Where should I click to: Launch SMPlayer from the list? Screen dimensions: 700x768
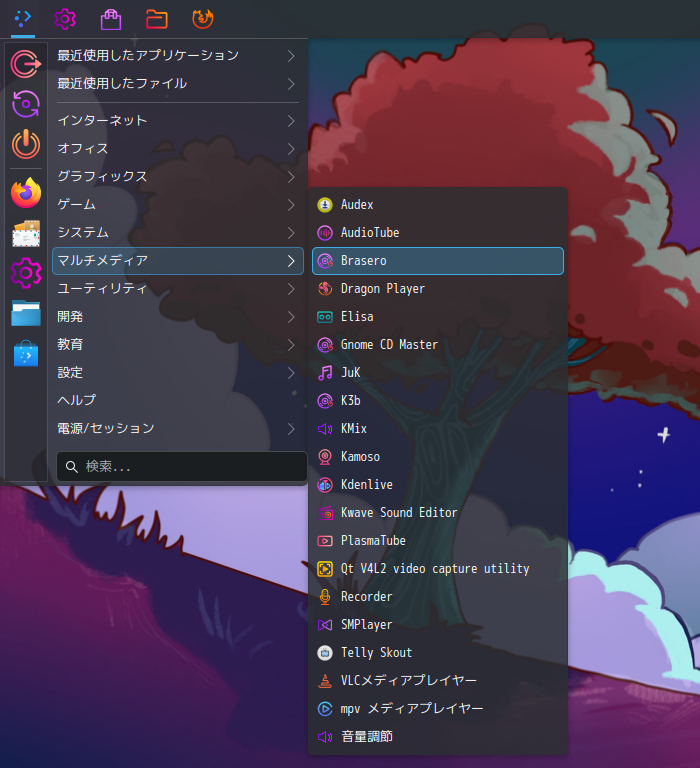[x=438, y=625]
